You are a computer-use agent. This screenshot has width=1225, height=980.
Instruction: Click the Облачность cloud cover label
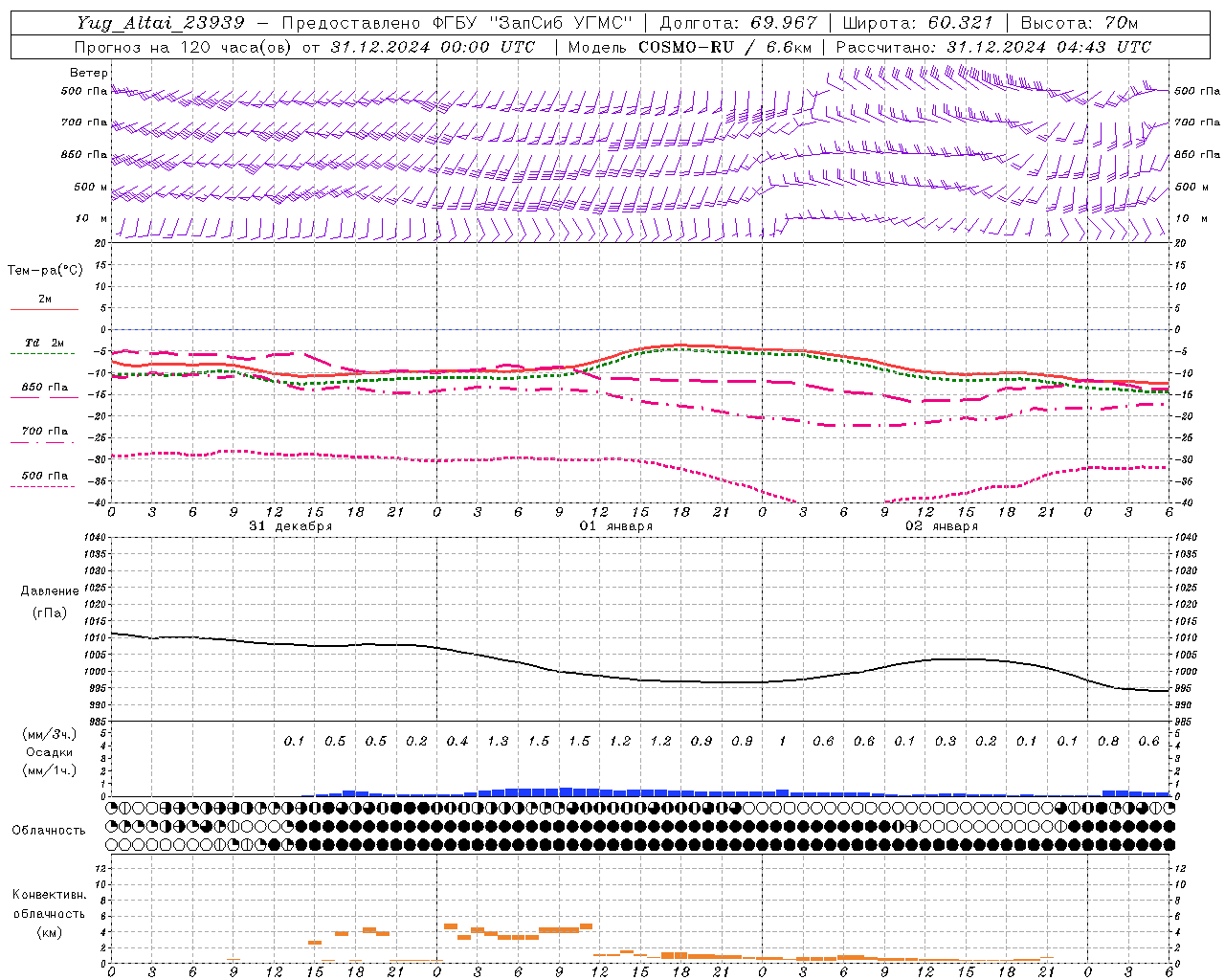pyautogui.click(x=49, y=831)
